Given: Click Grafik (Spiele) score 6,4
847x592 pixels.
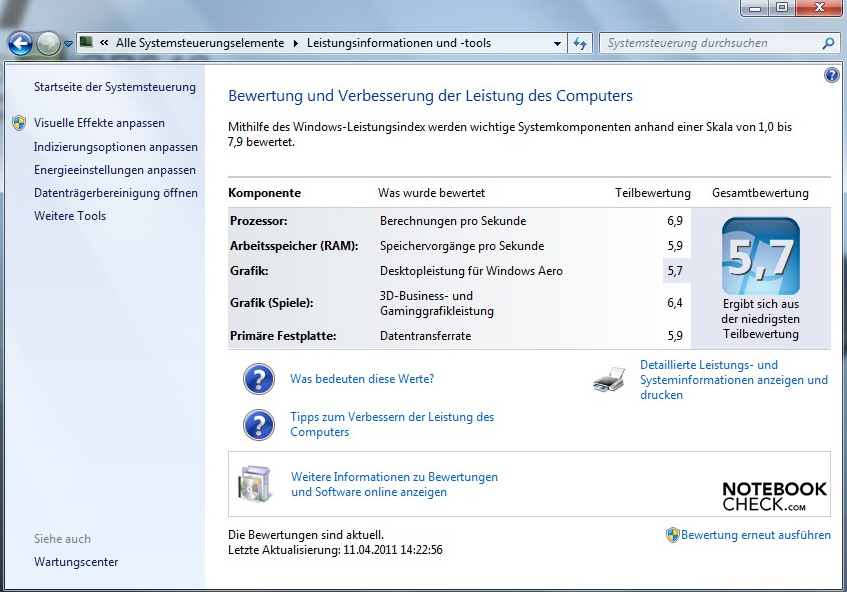Looking at the screenshot, I should tap(675, 303).
